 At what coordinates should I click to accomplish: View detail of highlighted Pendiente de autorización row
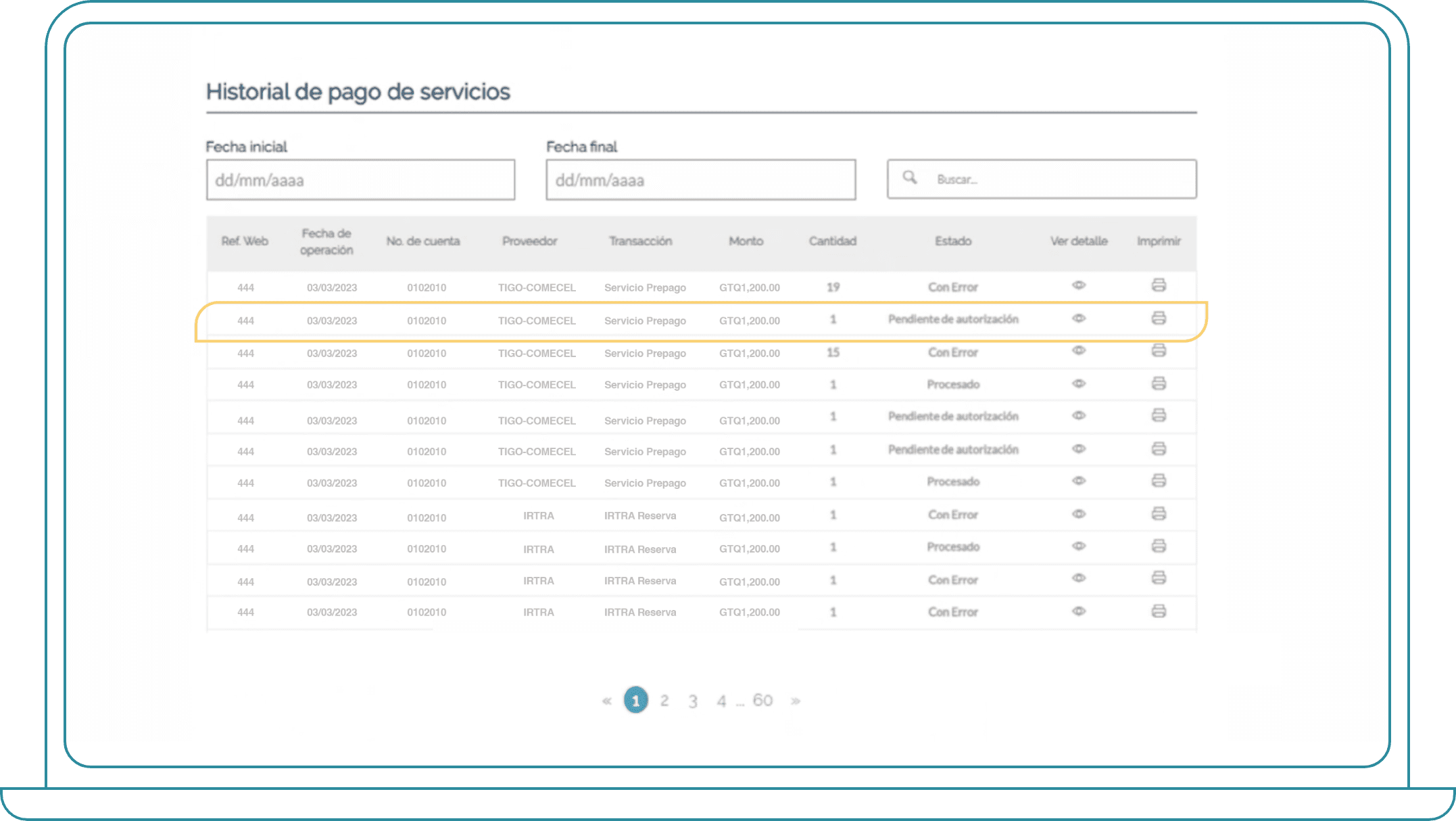1079,319
